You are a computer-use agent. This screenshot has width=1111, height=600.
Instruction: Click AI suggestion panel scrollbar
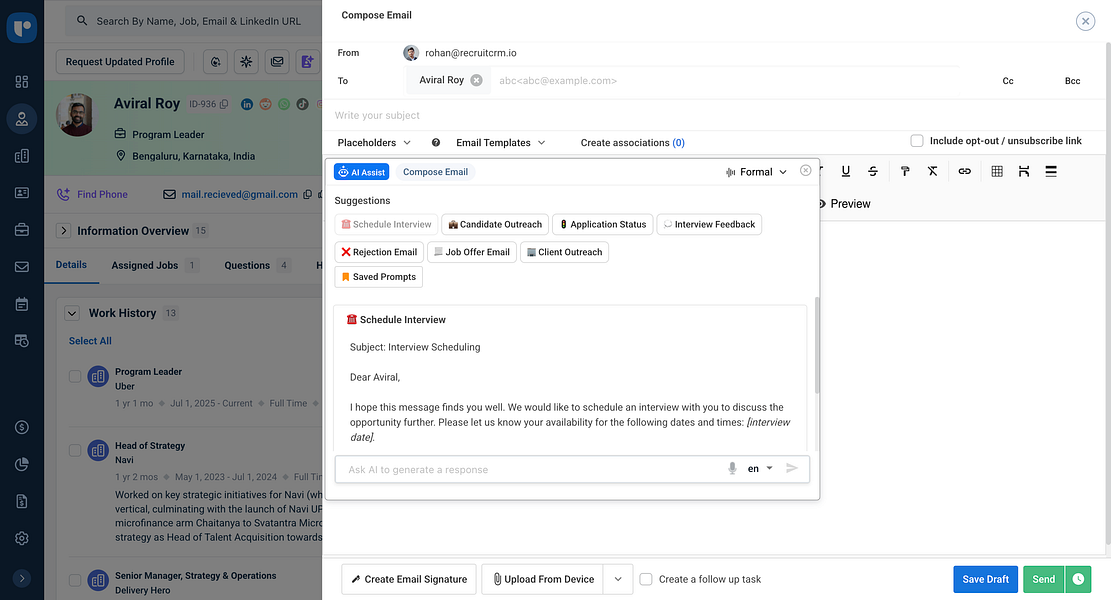click(x=816, y=346)
